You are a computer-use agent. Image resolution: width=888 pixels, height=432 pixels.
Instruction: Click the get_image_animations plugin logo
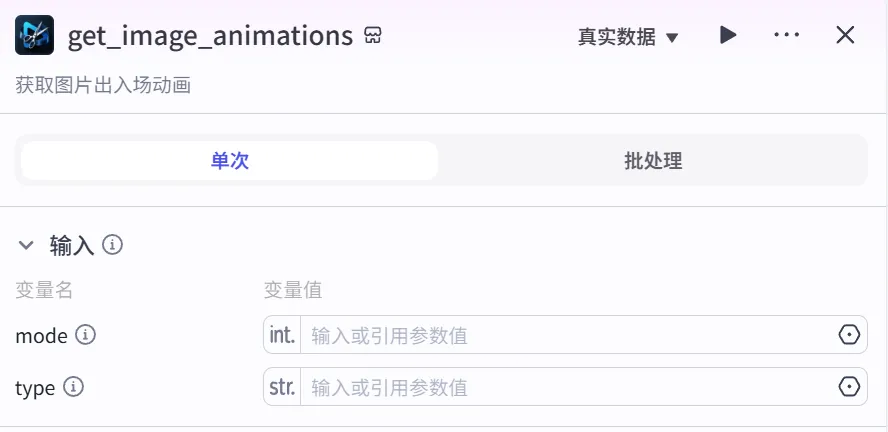(x=35, y=36)
